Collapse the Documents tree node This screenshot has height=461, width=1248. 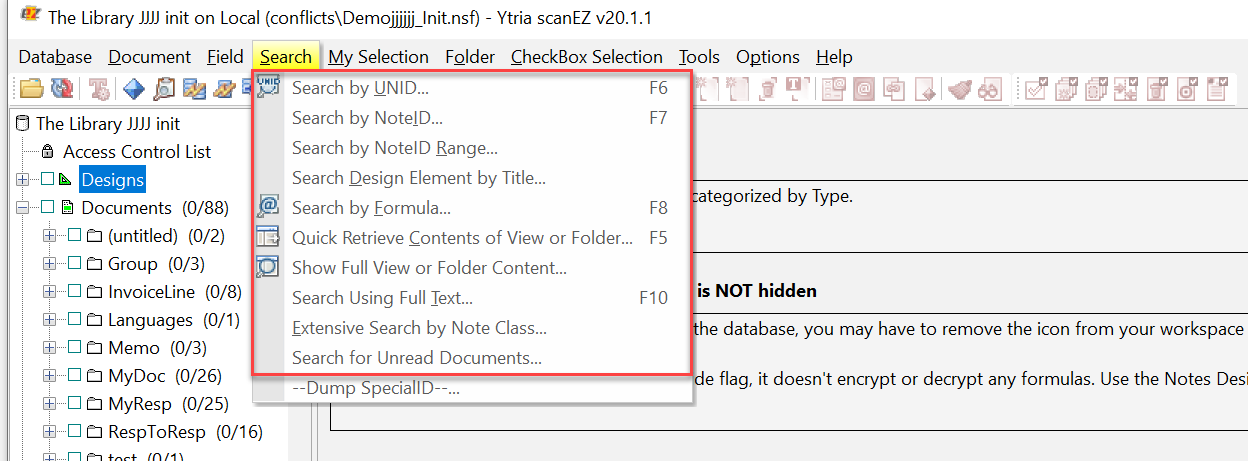(x=24, y=208)
